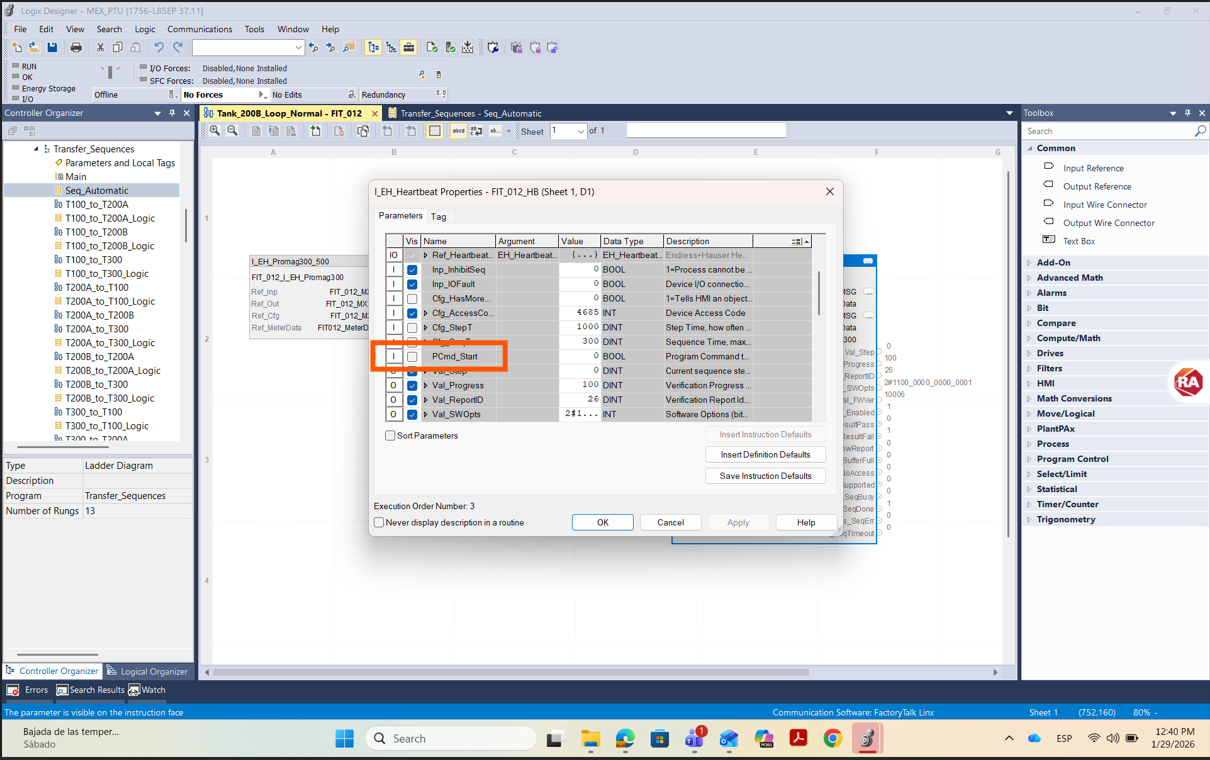Check visibility for PCmd_Start parameter
Viewport: 1210px width, 760px height.
pos(412,357)
